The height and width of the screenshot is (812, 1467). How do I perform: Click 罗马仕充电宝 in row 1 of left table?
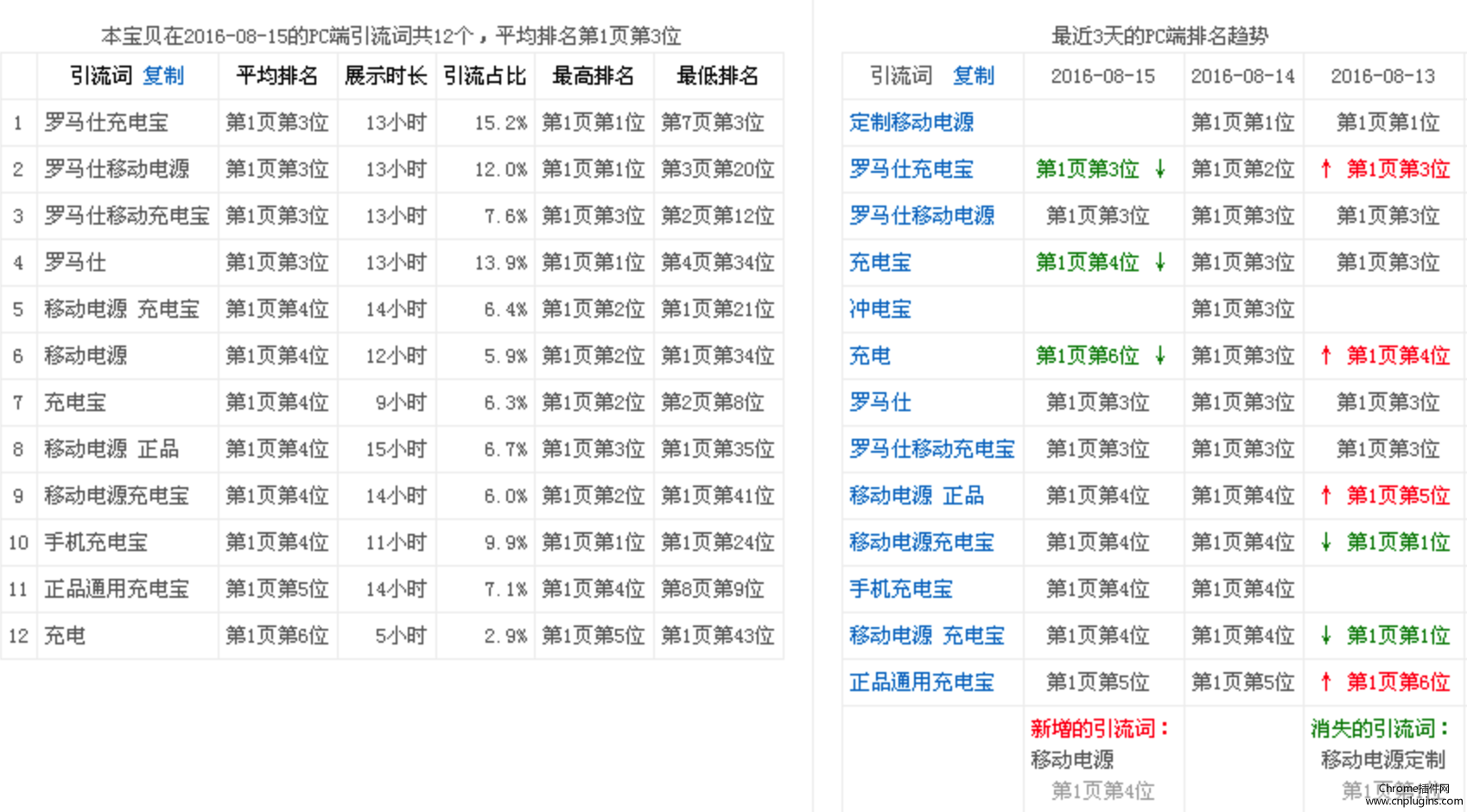106,123
